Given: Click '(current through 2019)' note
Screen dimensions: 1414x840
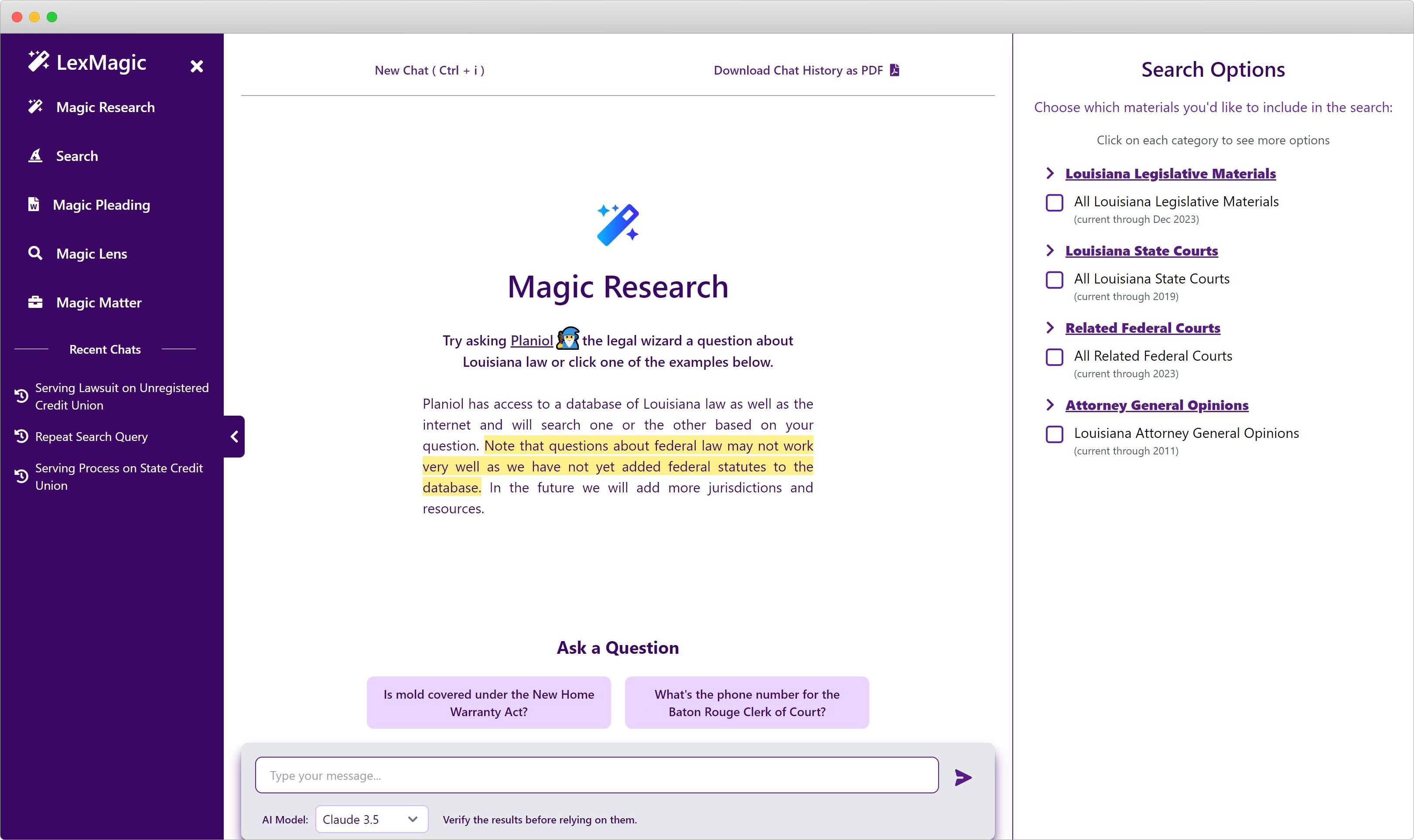Looking at the screenshot, I should click(1126, 296).
